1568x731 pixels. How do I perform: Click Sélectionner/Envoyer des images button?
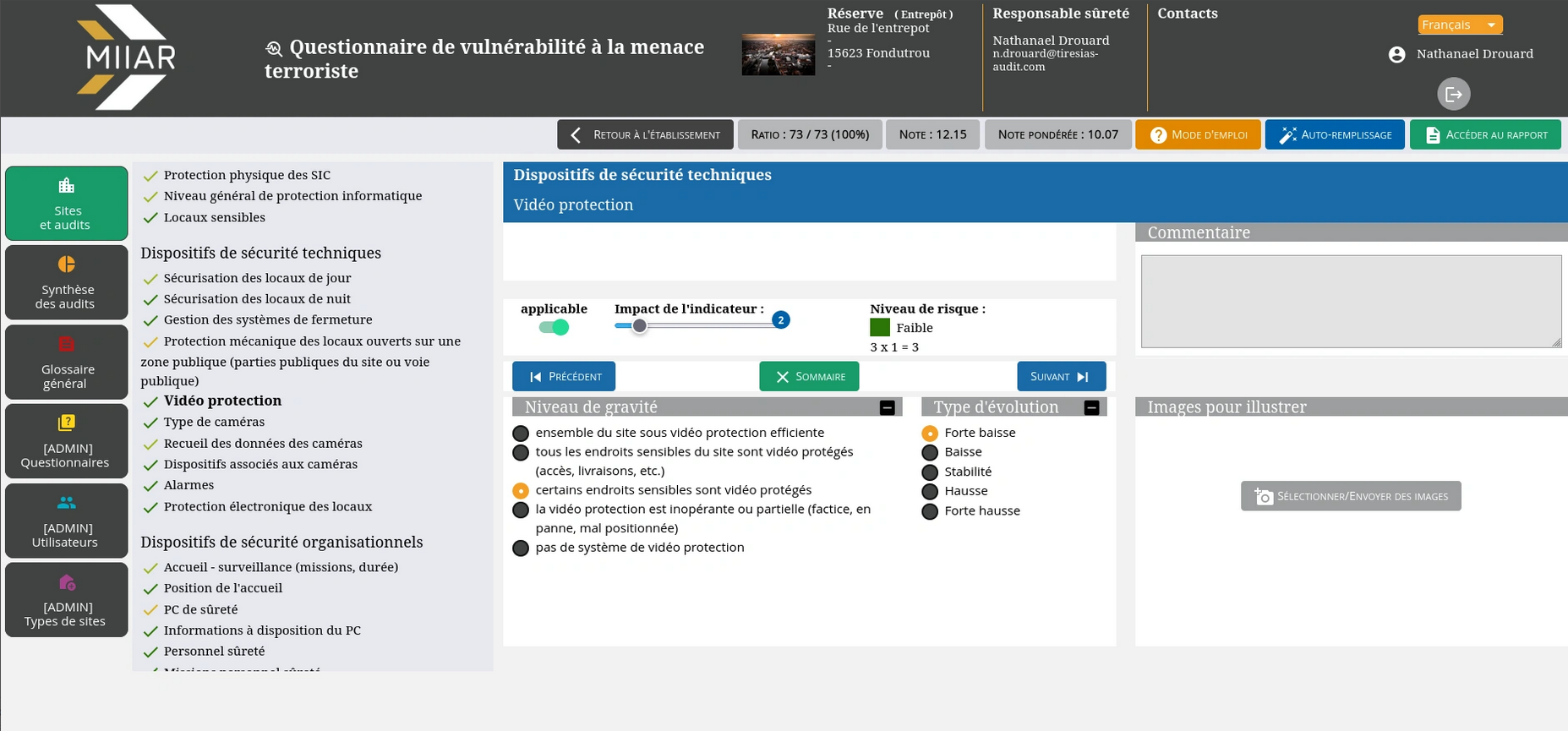click(x=1351, y=496)
